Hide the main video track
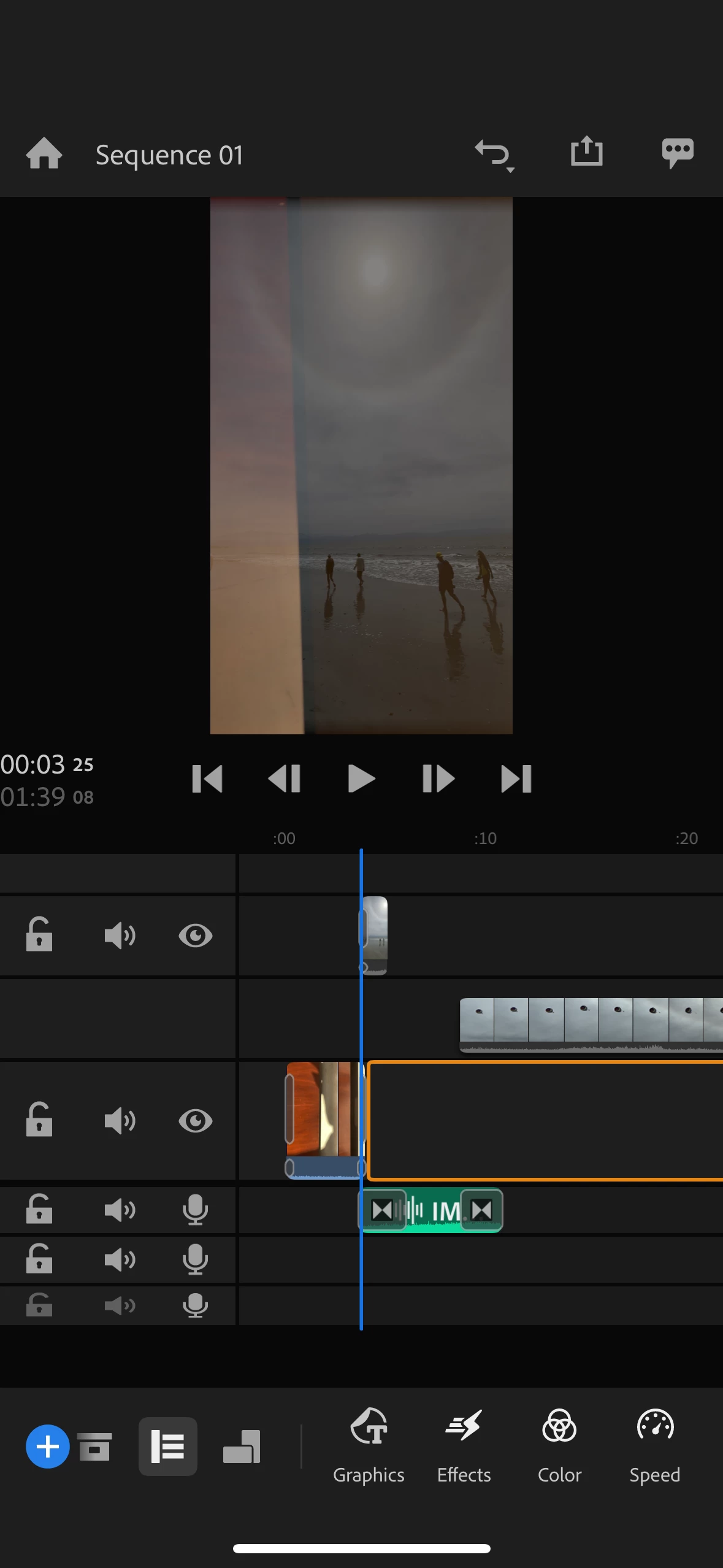This screenshot has height=1568, width=723. (x=196, y=1121)
